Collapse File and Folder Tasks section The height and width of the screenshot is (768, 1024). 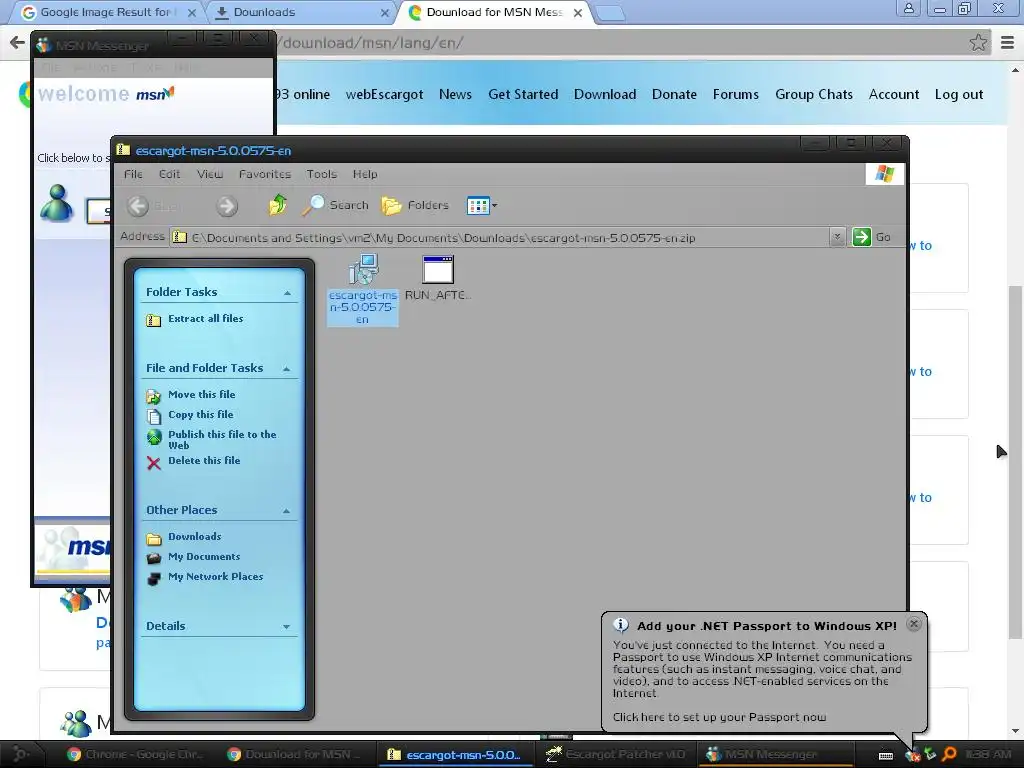[x=286, y=369]
